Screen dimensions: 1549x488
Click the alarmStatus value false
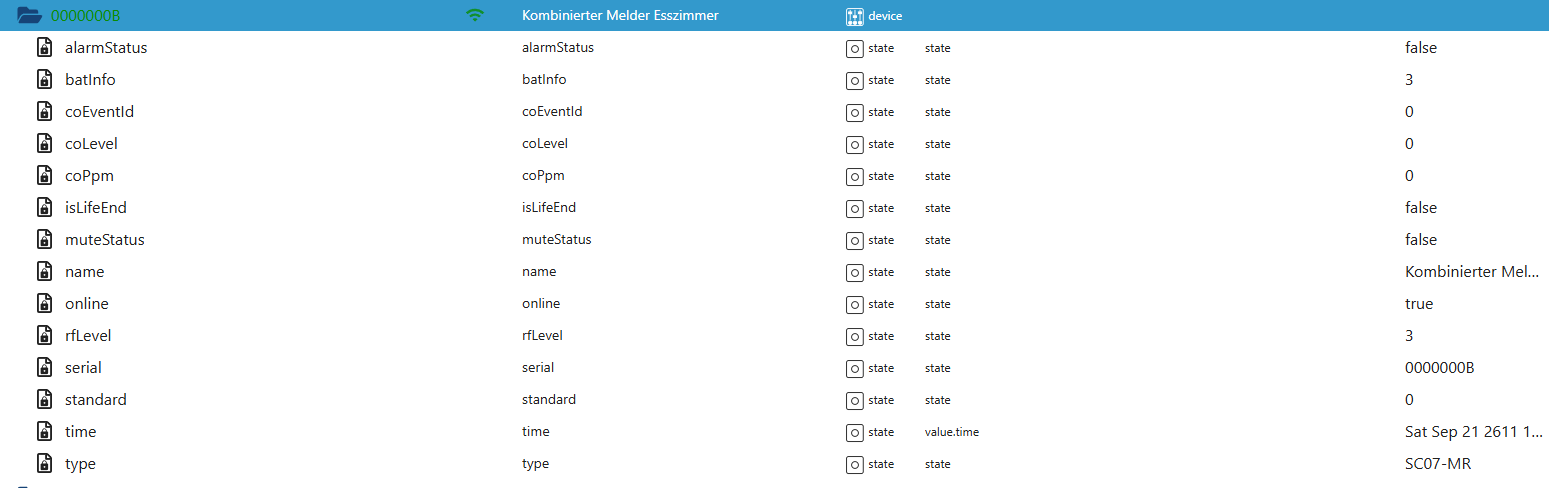1420,48
